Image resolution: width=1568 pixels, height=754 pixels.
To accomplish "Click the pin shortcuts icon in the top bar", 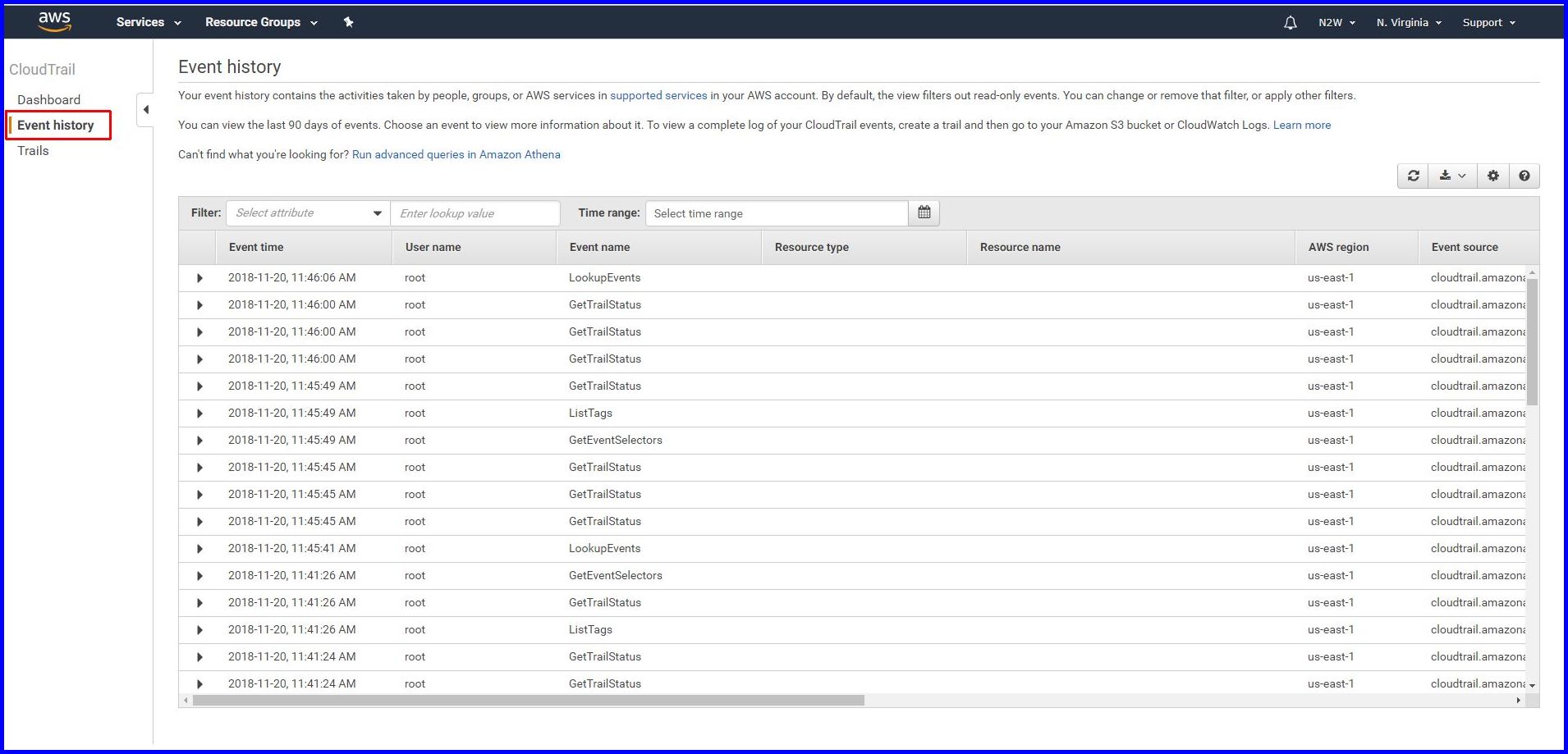I will [x=348, y=22].
